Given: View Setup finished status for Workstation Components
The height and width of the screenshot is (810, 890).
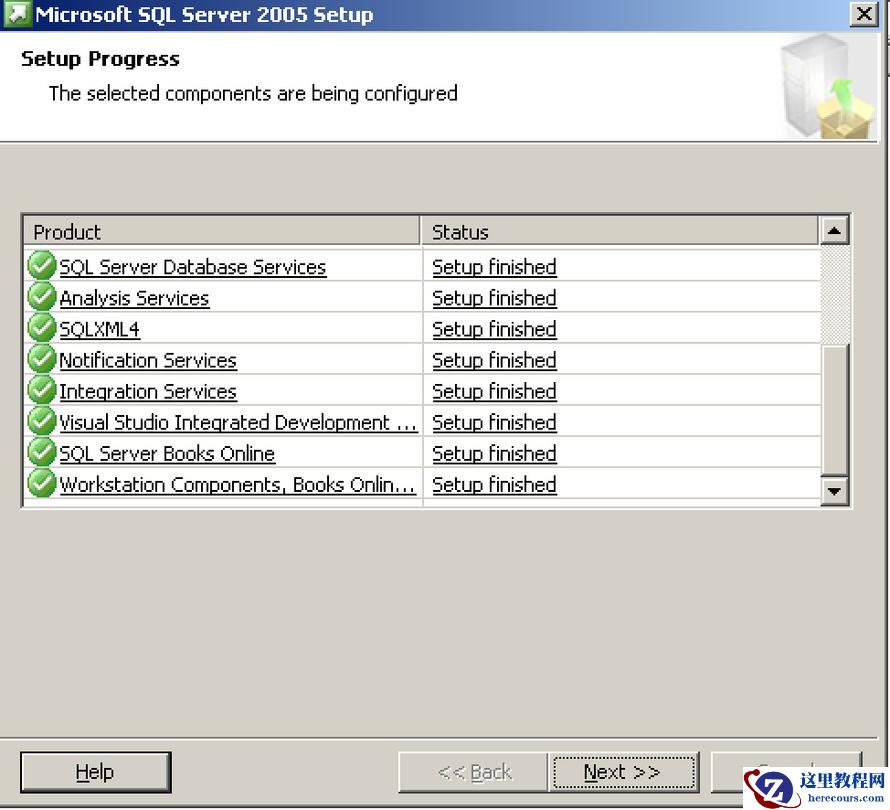Looking at the screenshot, I should [x=494, y=485].
